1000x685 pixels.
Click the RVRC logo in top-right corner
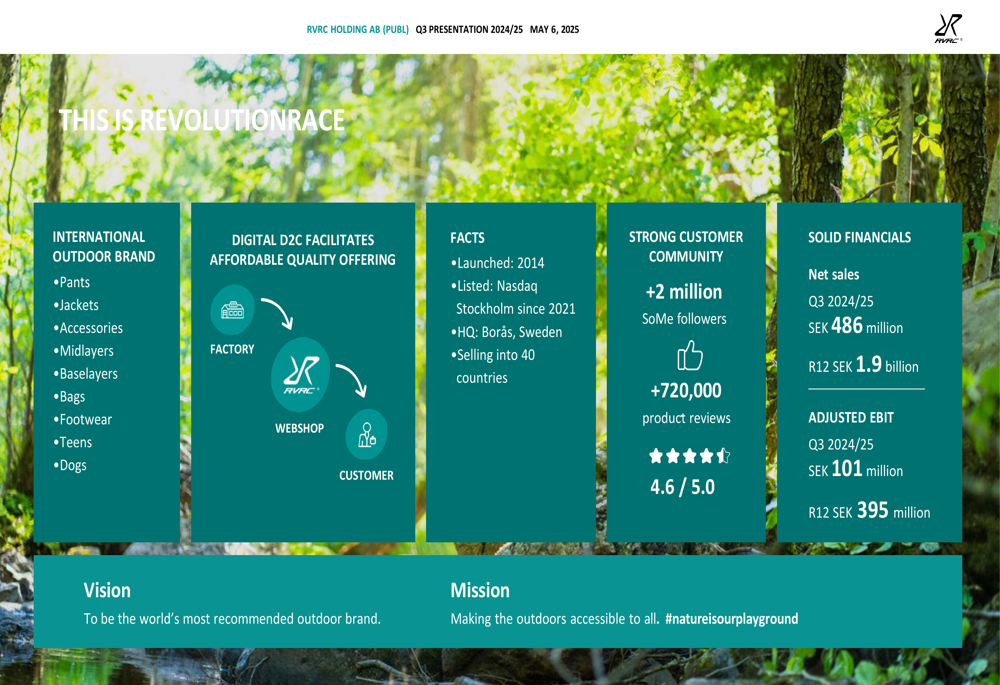pyautogui.click(x=948, y=29)
